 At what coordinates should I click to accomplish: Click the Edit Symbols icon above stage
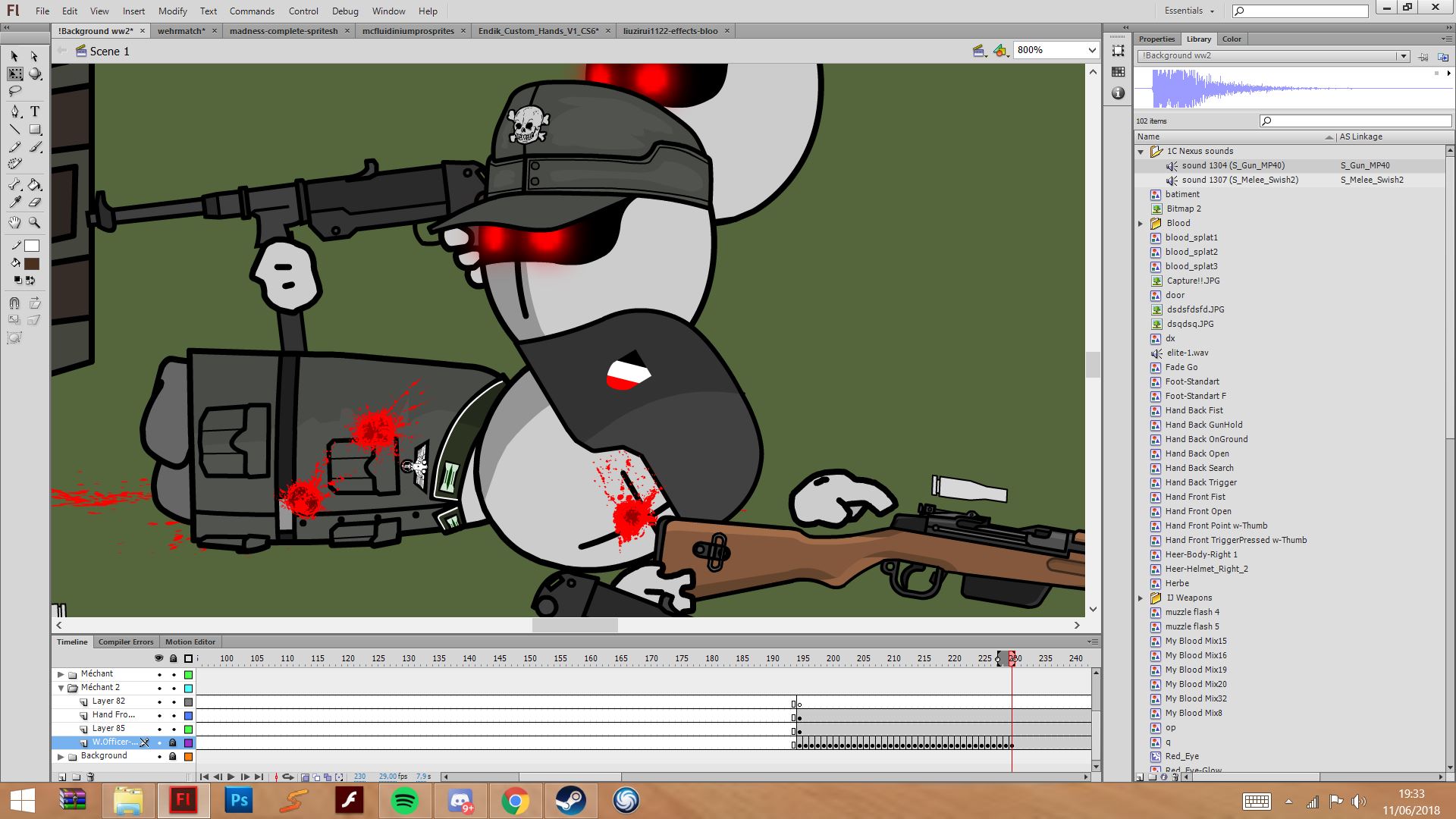pyautogui.click(x=1001, y=50)
